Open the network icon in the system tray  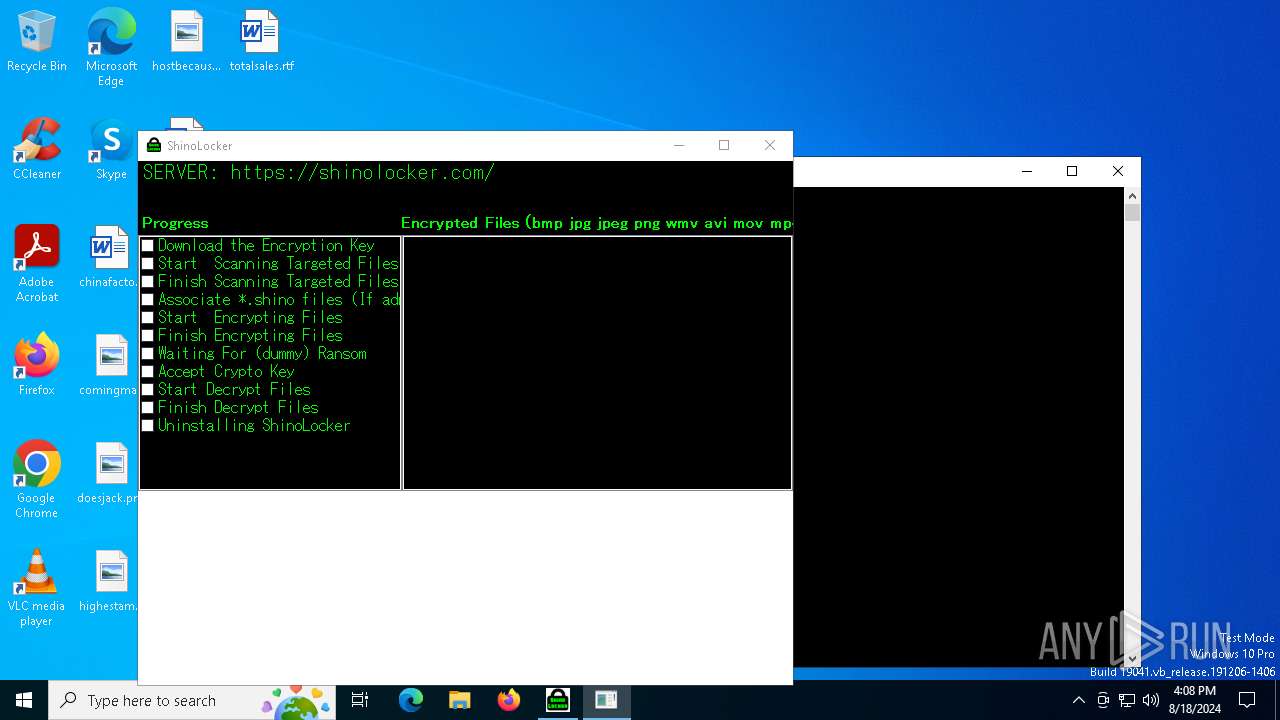point(1127,700)
